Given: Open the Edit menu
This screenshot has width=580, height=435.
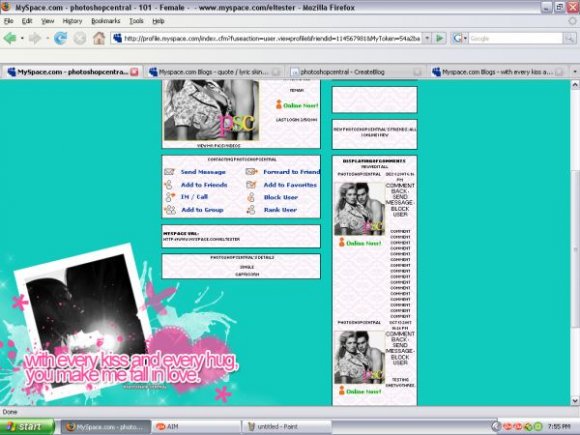Looking at the screenshot, I should point(27,21).
